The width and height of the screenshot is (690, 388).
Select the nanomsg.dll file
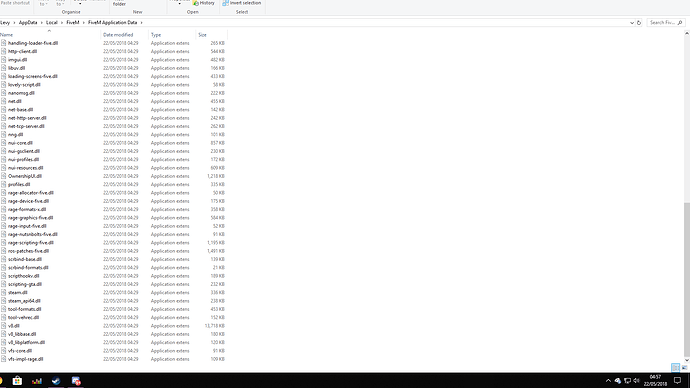[x=21, y=93]
